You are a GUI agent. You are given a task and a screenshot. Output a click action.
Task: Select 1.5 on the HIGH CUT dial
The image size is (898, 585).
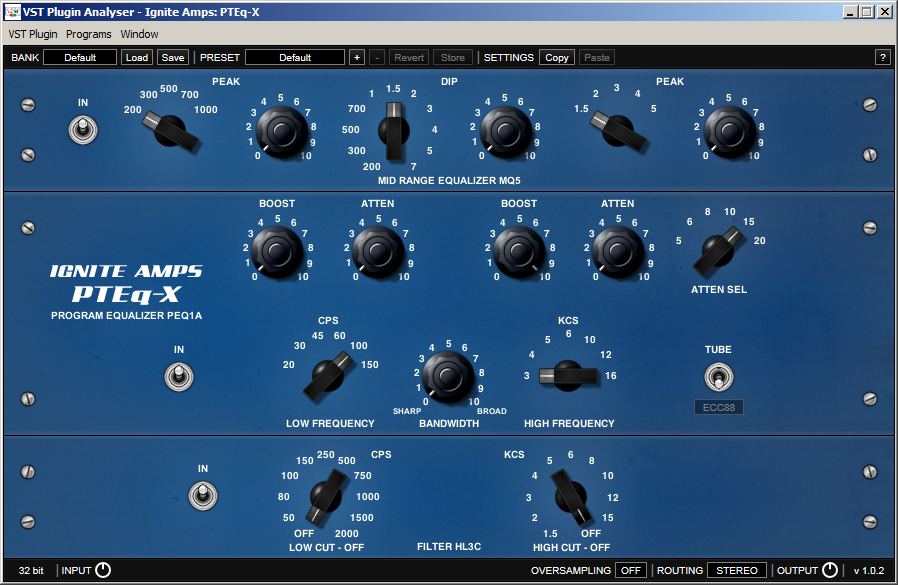(550, 533)
